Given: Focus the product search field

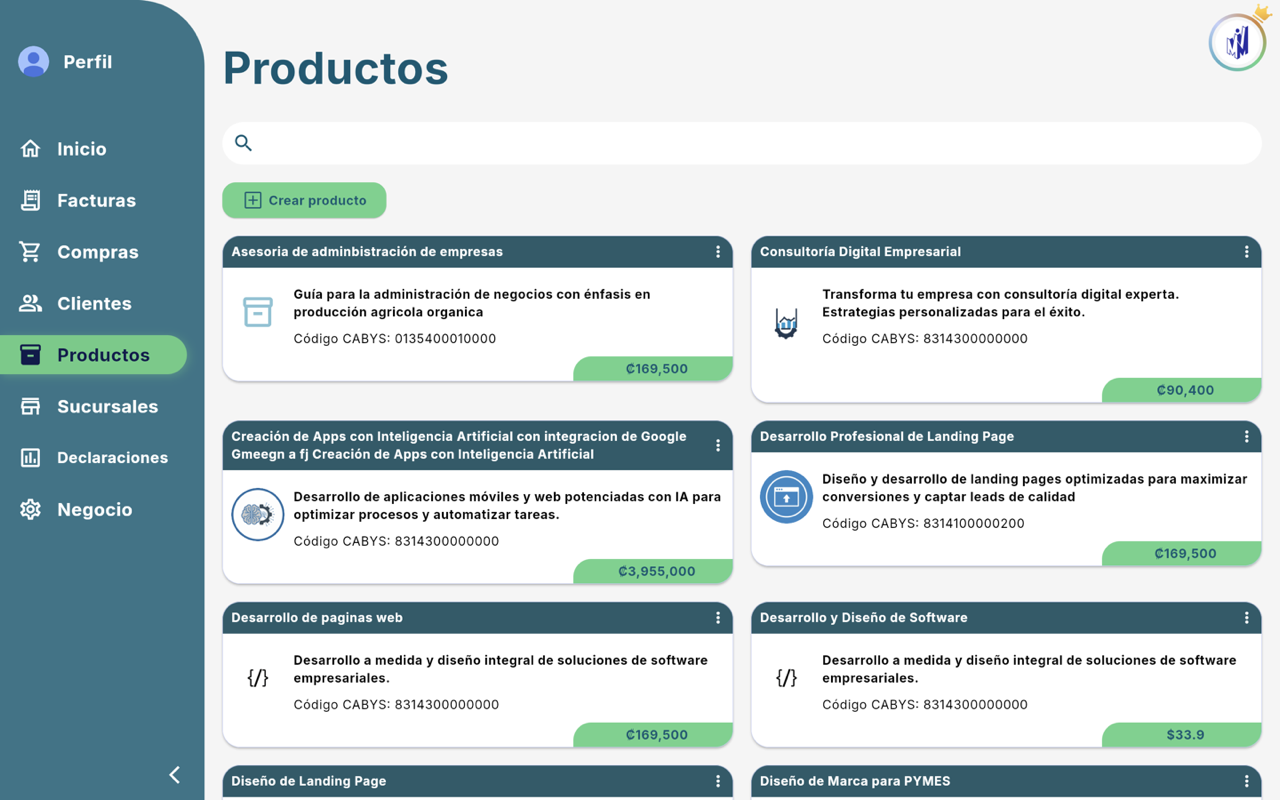Looking at the screenshot, I should (742, 143).
